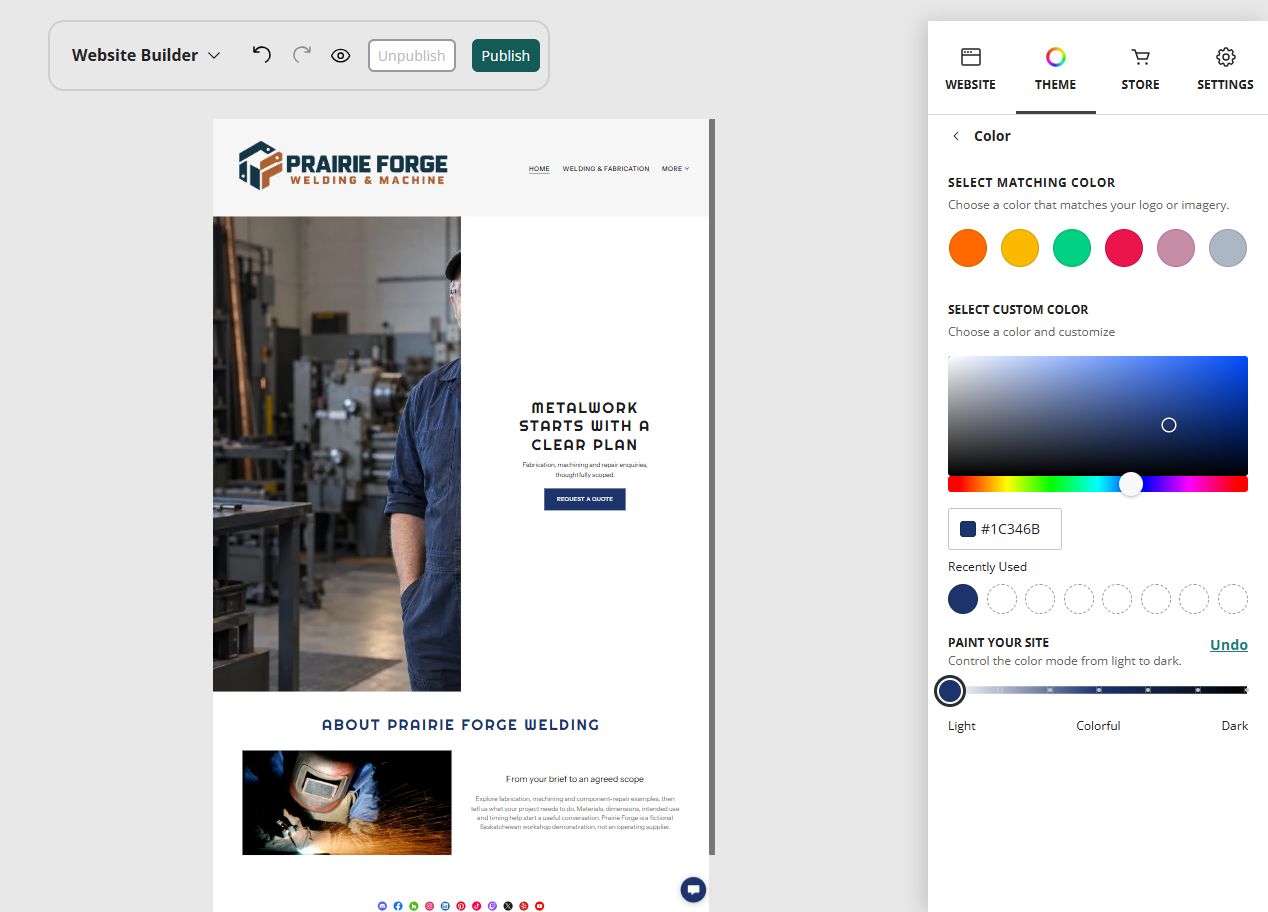The height and width of the screenshot is (912, 1268).
Task: Pick the mauve matching color swatch
Action: point(1176,248)
